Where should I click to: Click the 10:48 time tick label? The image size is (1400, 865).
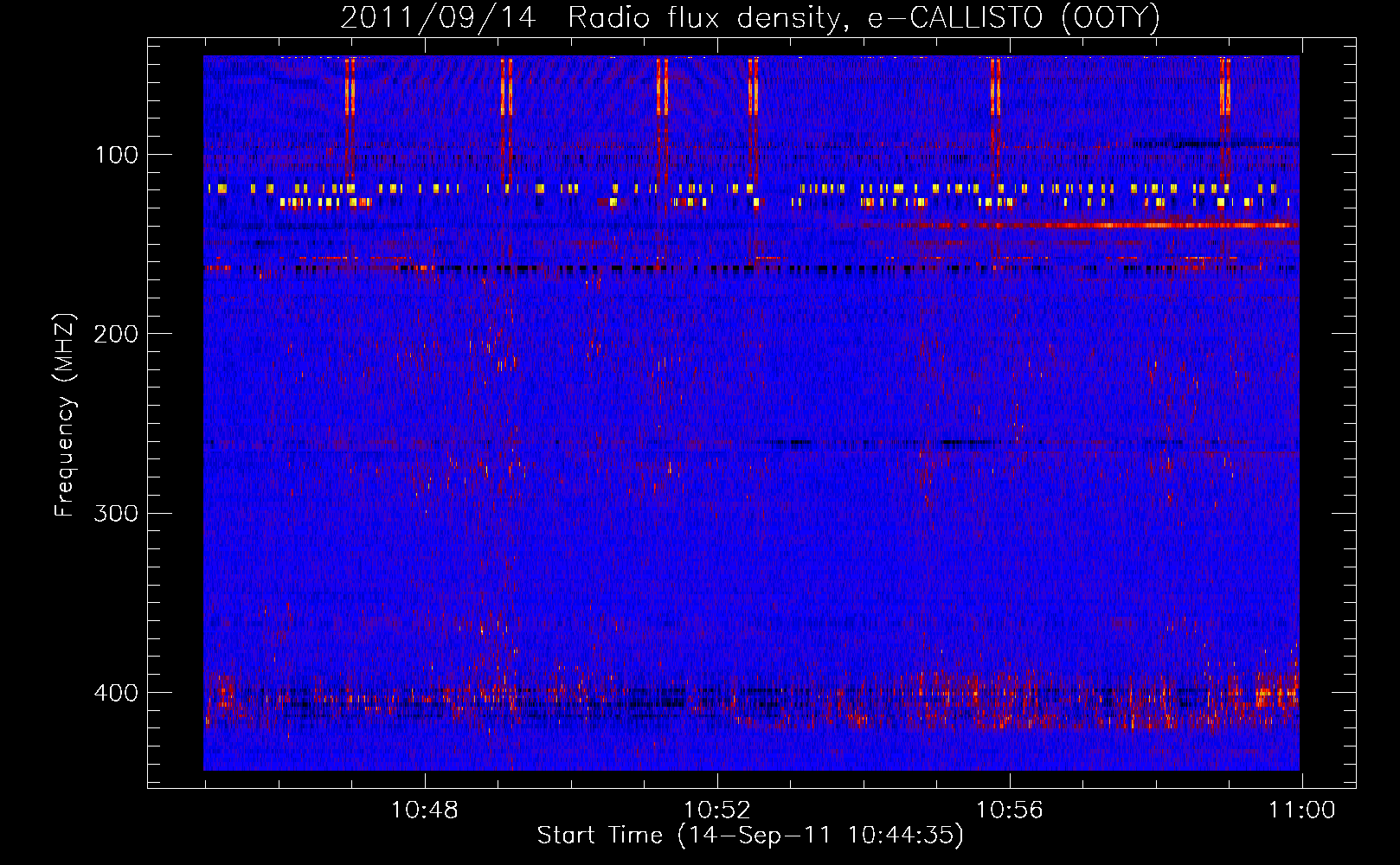point(424,811)
